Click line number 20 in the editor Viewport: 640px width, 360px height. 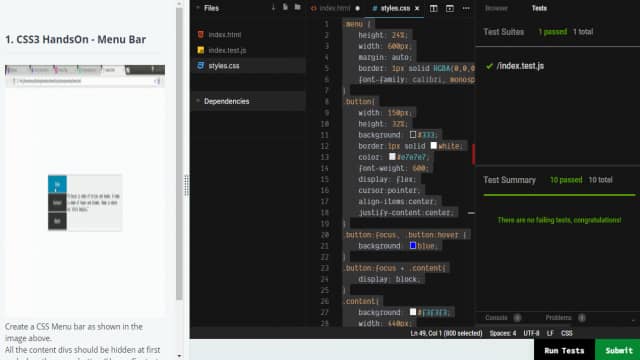click(325, 235)
